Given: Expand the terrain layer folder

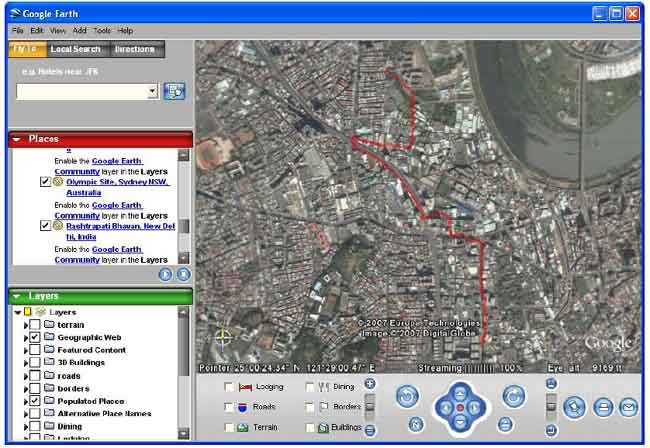Looking at the screenshot, I should coord(26,325).
